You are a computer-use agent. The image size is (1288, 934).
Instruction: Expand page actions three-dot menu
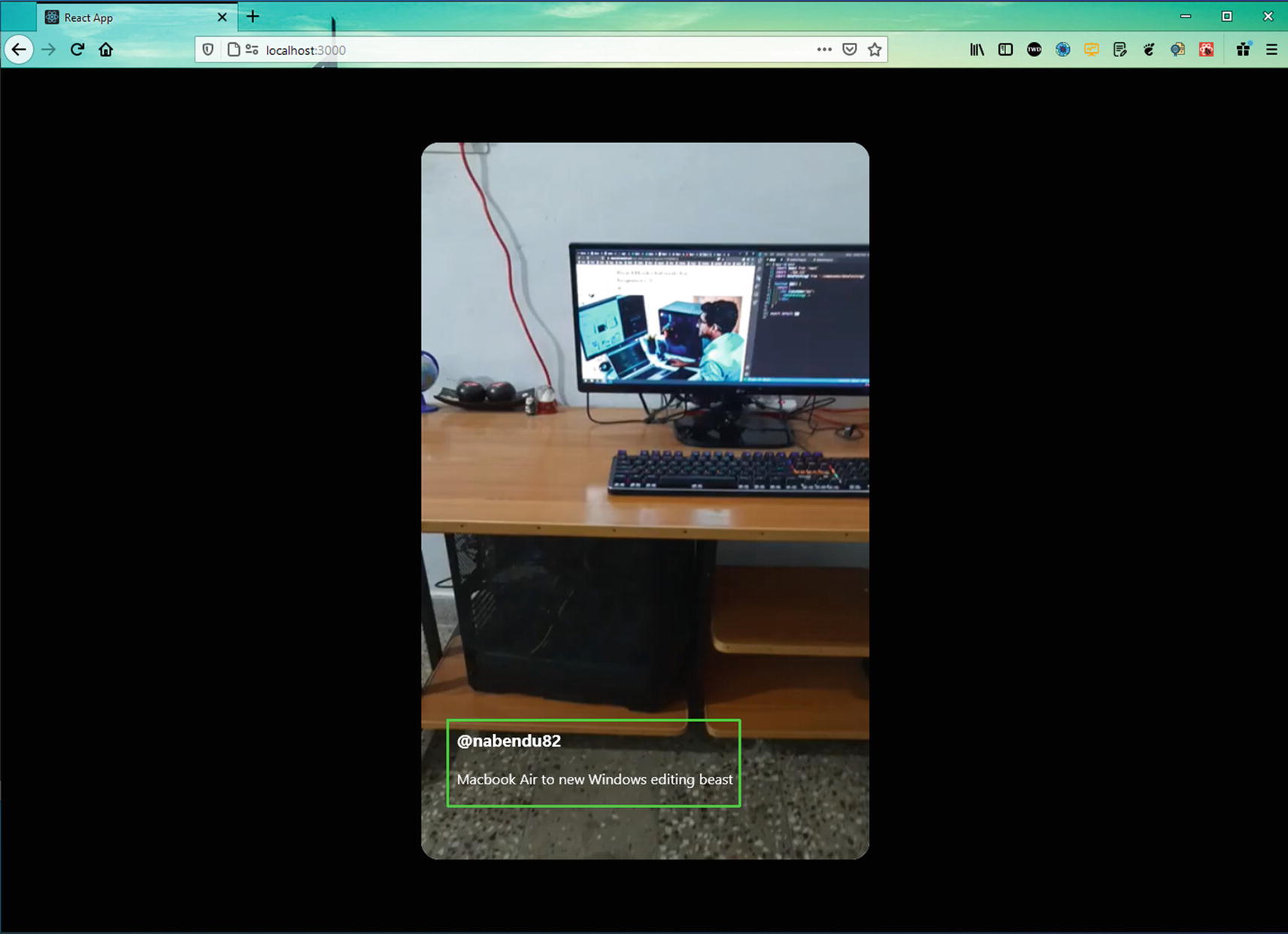pos(824,50)
